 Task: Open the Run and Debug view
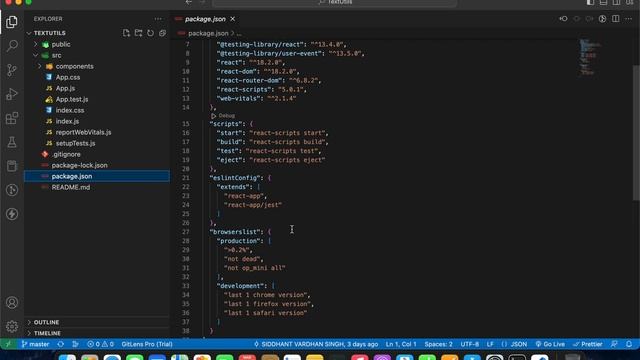coord(12,94)
